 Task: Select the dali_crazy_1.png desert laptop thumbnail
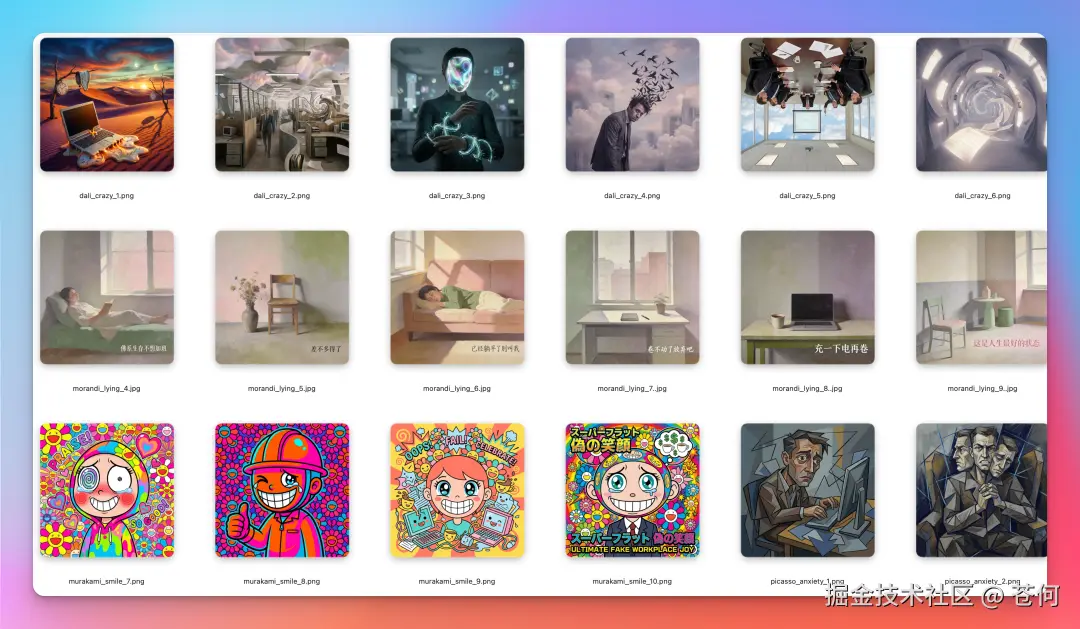(107, 104)
